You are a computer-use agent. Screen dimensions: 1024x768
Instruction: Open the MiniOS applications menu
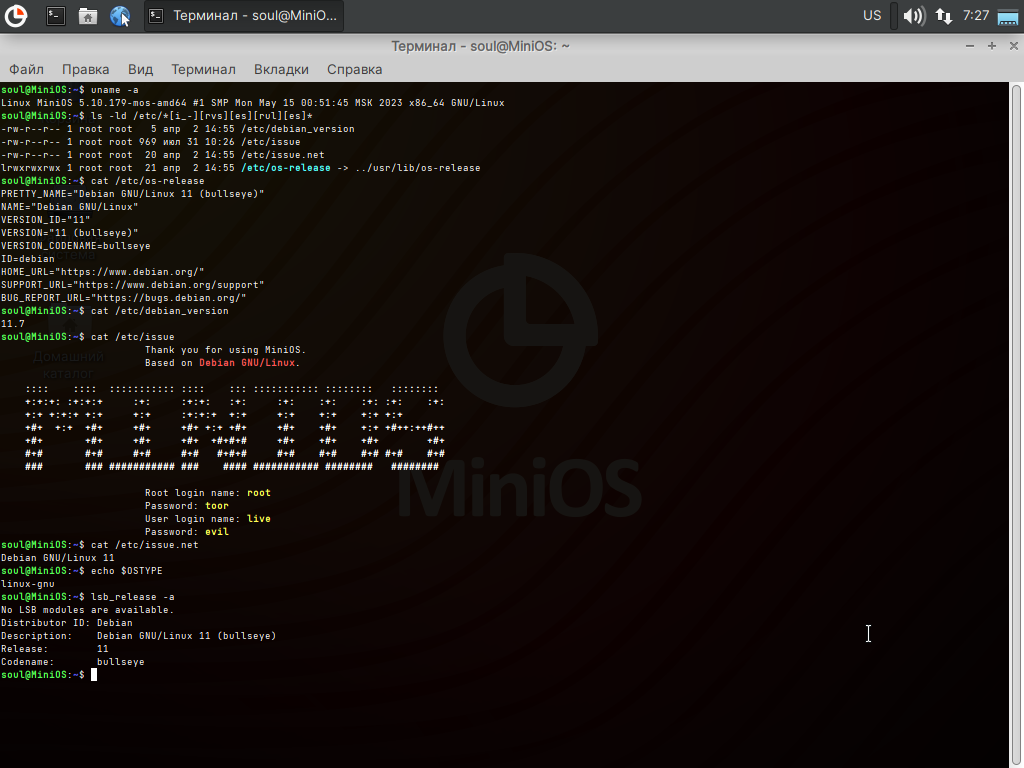[x=16, y=16]
